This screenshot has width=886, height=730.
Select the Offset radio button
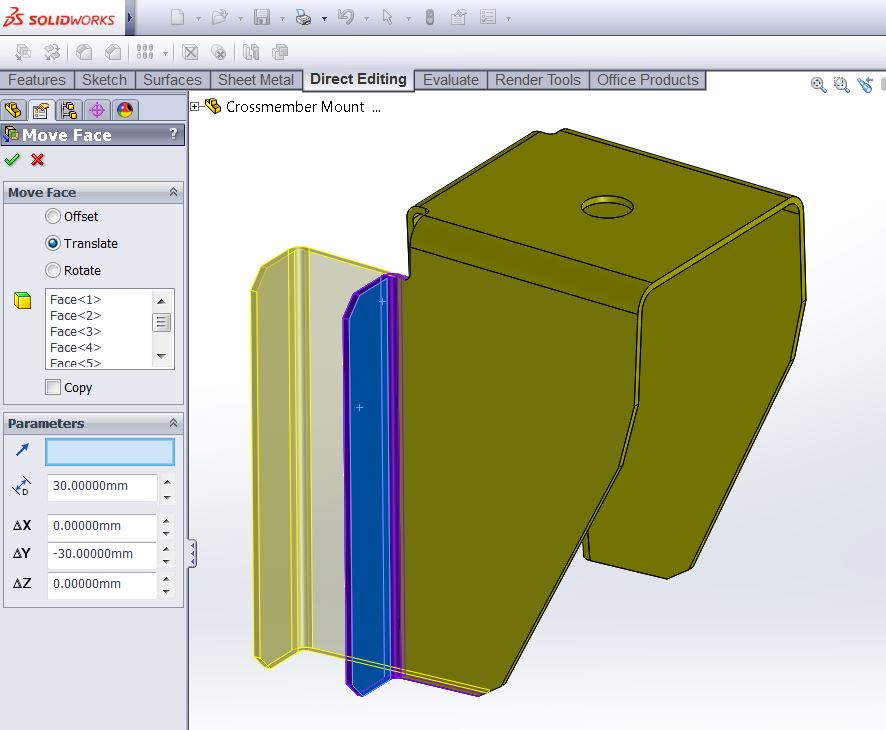(x=53, y=216)
